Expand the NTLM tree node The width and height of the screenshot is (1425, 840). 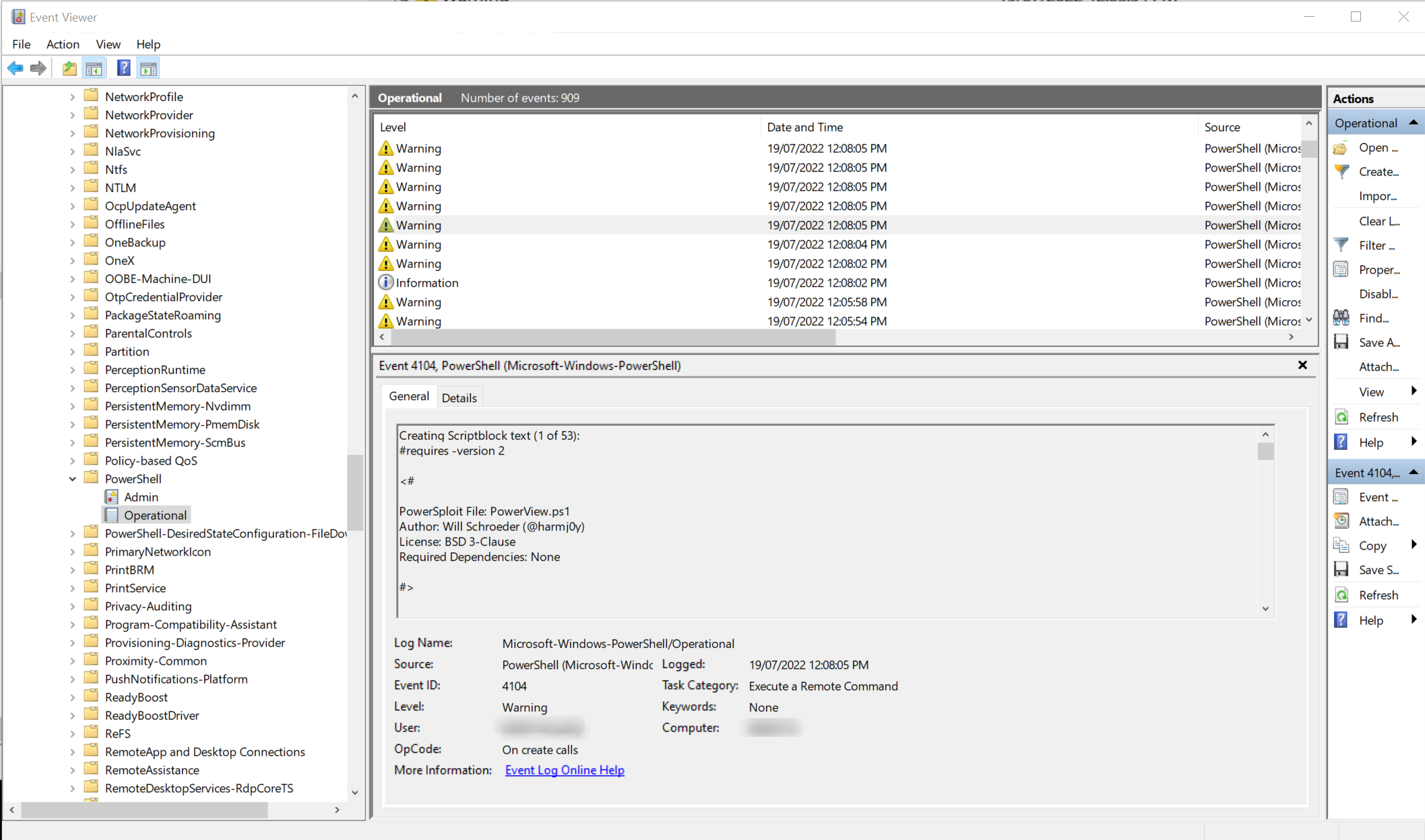[x=73, y=187]
